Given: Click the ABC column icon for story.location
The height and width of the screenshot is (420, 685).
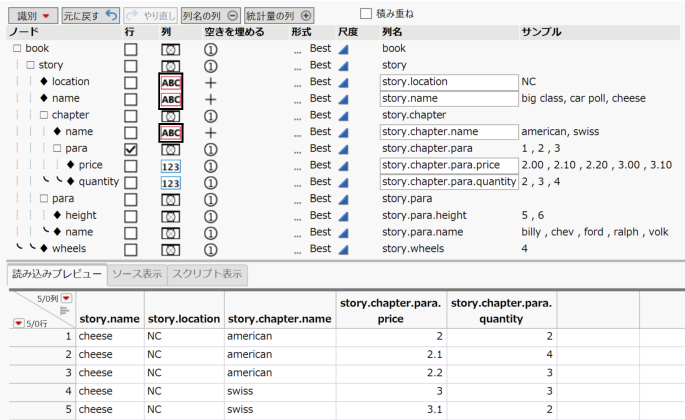Looking at the screenshot, I should (171, 82).
